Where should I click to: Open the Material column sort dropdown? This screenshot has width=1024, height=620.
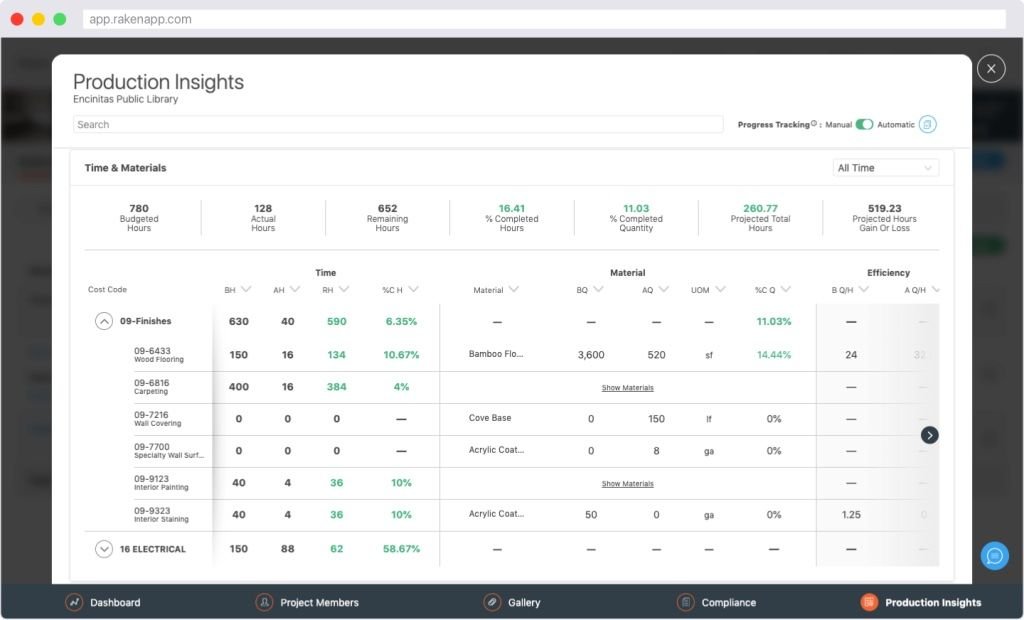pos(514,290)
